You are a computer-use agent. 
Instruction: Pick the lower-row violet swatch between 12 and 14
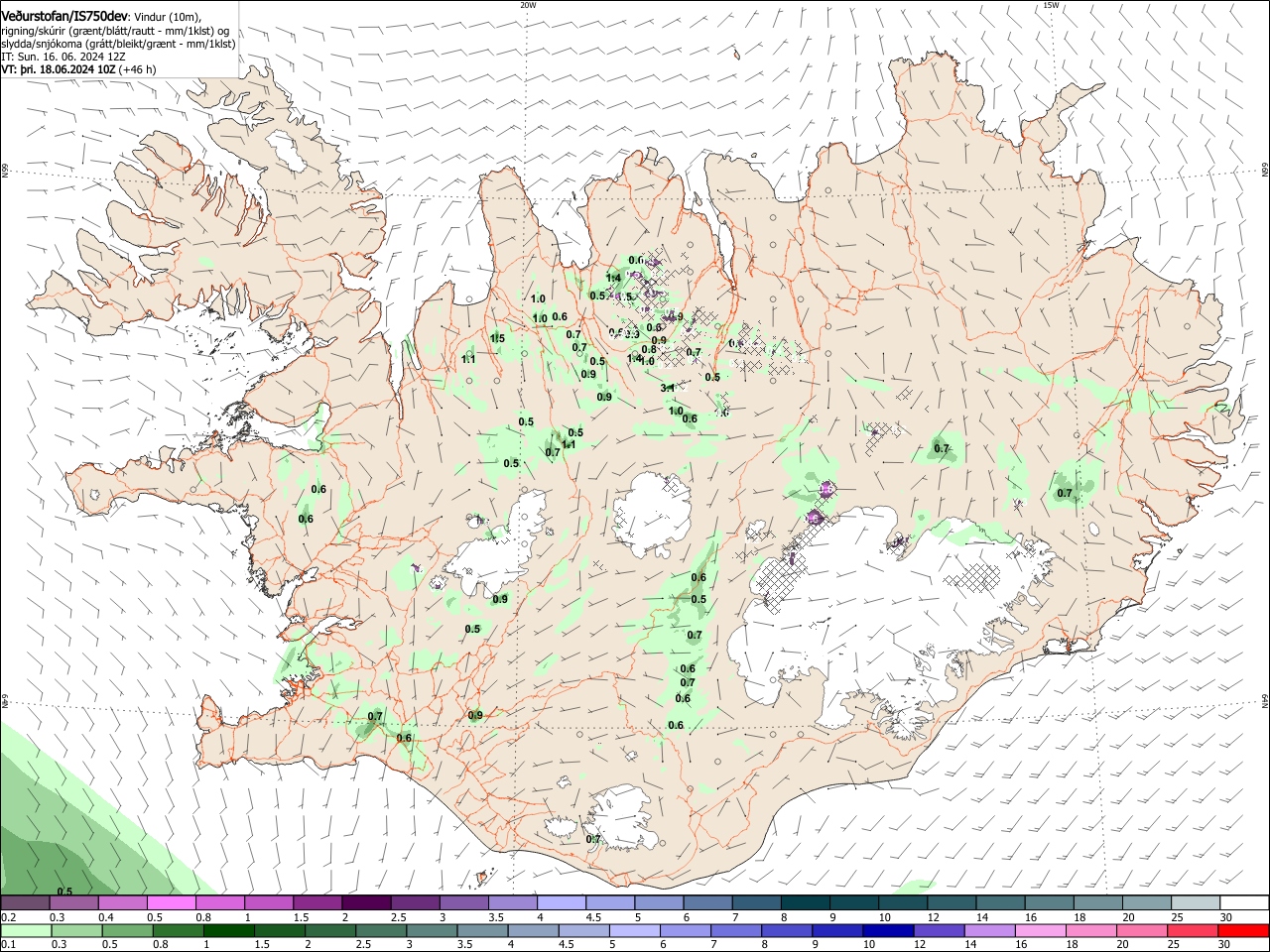click(x=941, y=931)
